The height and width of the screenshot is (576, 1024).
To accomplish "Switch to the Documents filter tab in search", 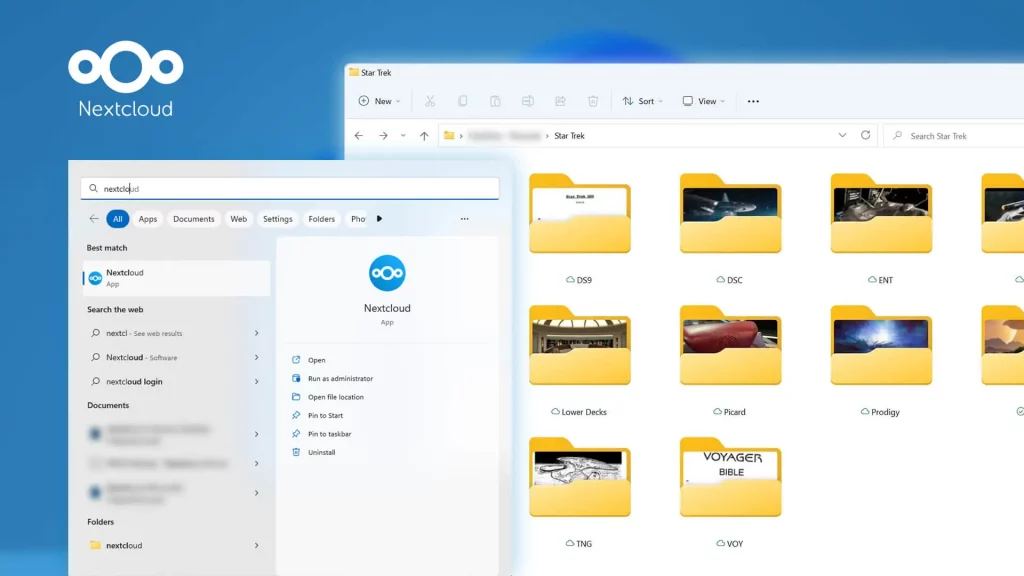I will pyautogui.click(x=193, y=218).
